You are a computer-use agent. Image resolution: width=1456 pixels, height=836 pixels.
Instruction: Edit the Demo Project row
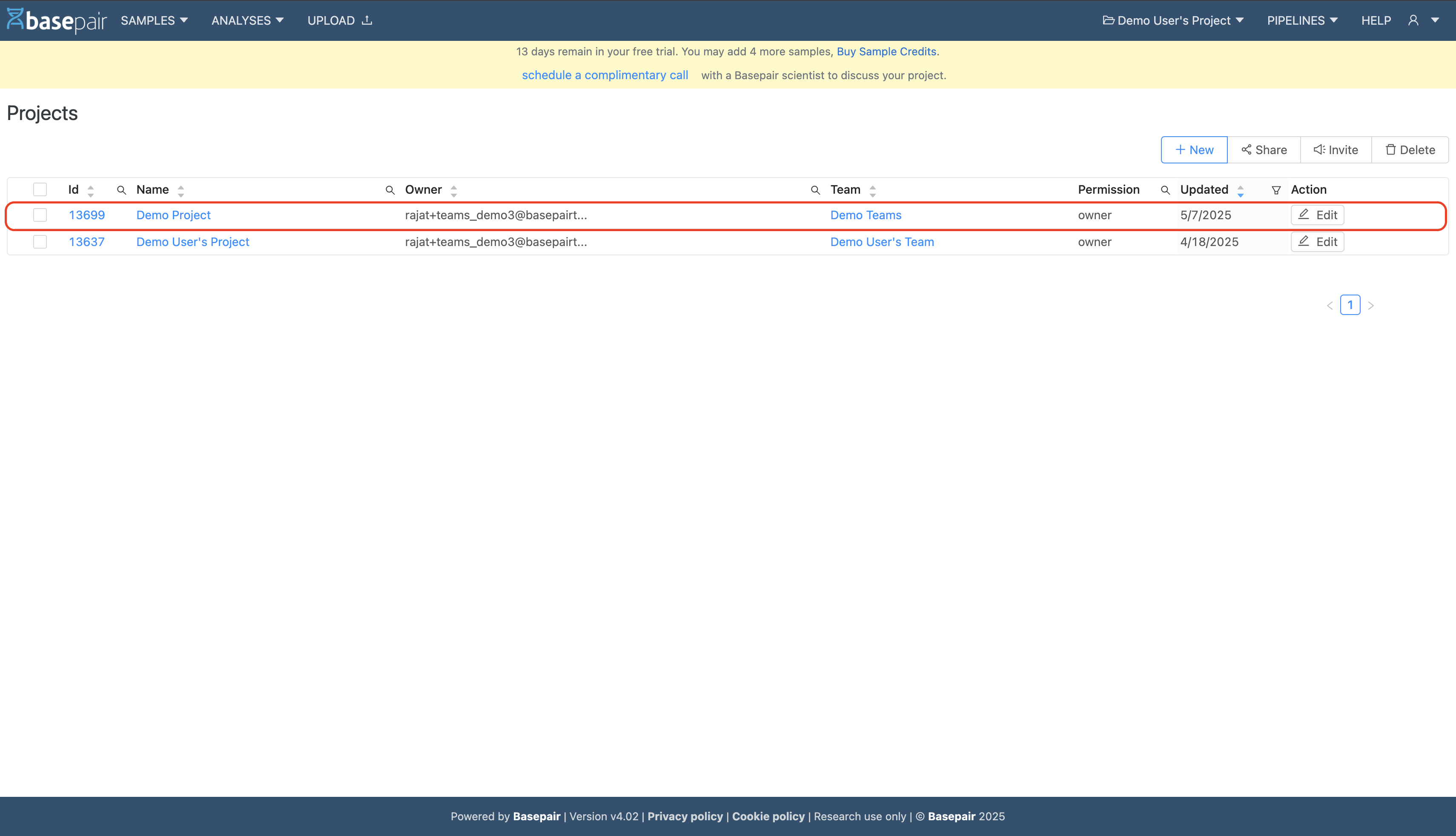1317,215
